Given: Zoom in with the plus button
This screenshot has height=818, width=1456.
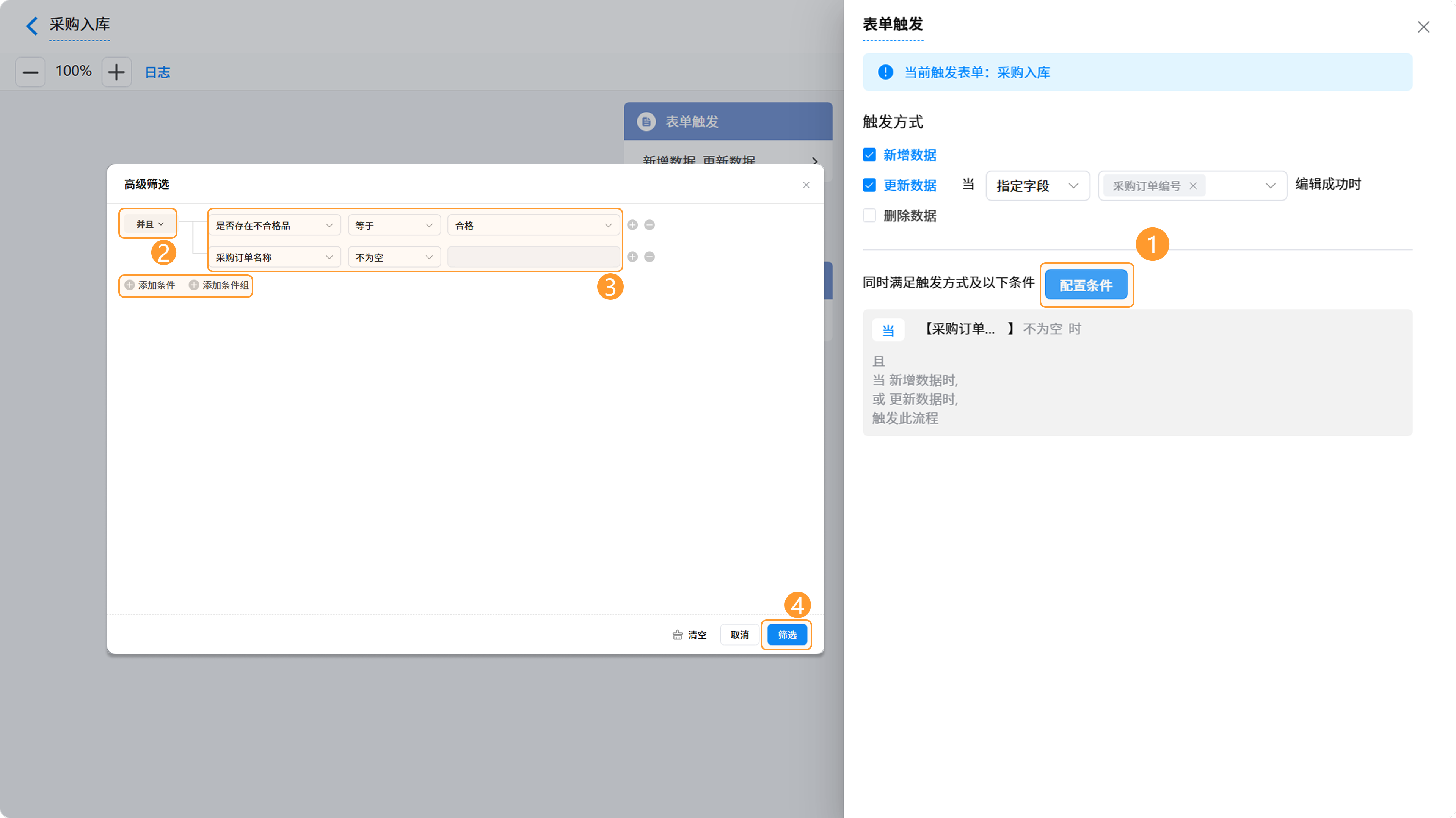Looking at the screenshot, I should (x=116, y=72).
